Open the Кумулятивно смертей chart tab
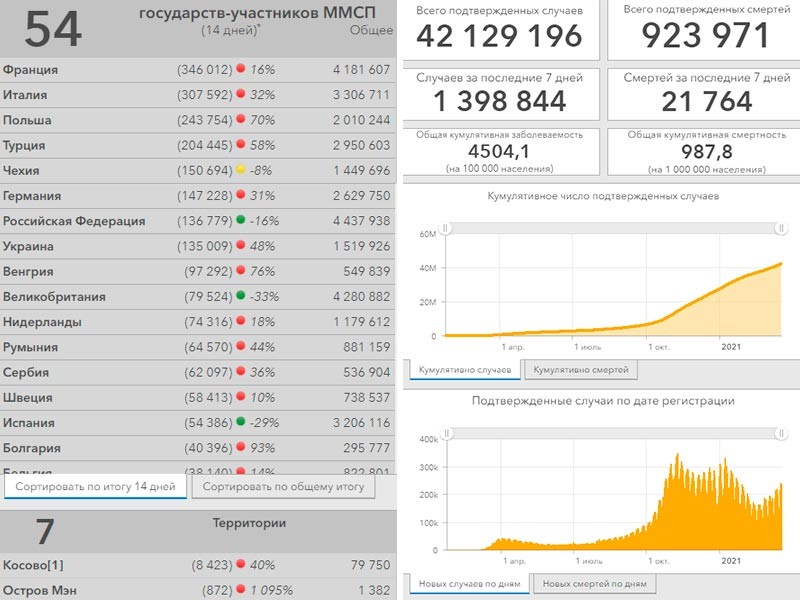 580,370
